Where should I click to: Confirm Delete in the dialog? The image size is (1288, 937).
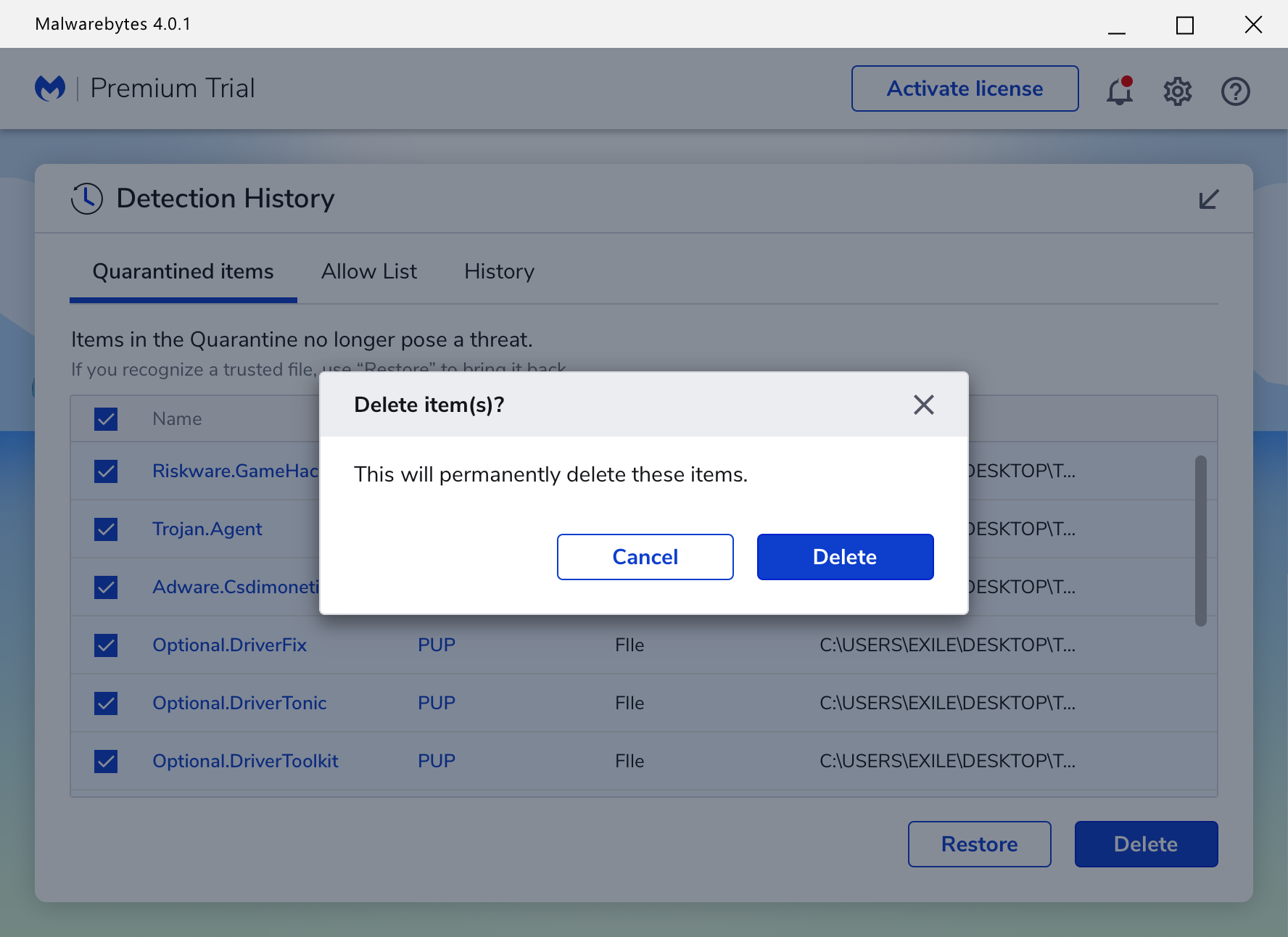point(846,557)
